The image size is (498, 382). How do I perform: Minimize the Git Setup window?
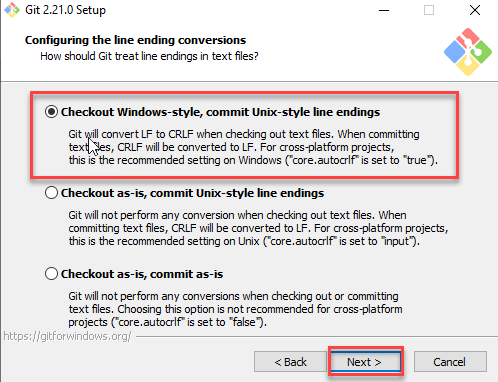pos(384,10)
